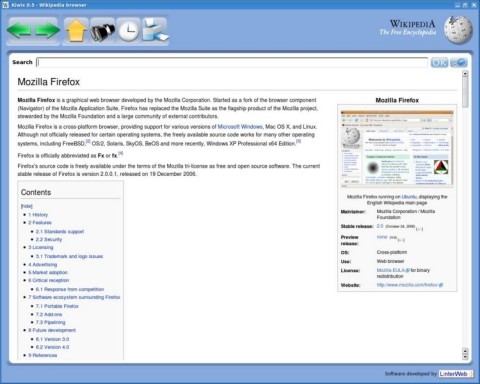480x384 pixels.
Task: Confirm search with the OK button
Action: coord(439,62)
